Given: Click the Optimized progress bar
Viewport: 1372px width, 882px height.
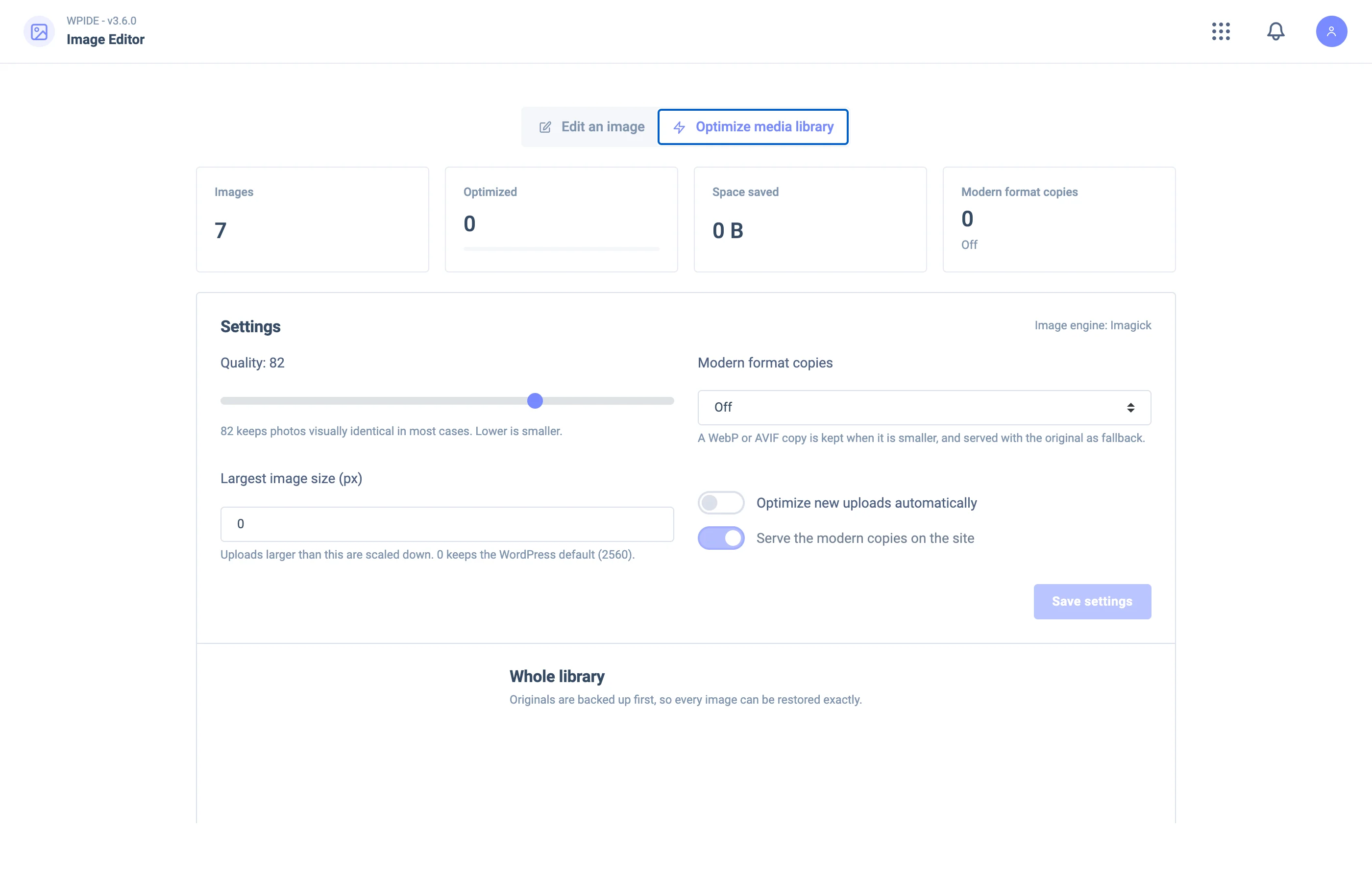Looking at the screenshot, I should [561, 249].
